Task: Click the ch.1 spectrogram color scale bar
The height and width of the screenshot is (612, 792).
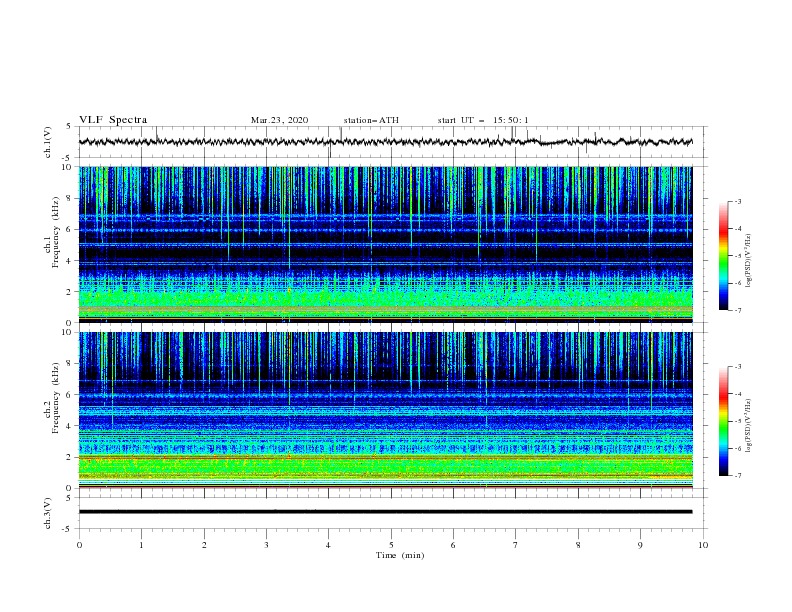Action: (723, 256)
